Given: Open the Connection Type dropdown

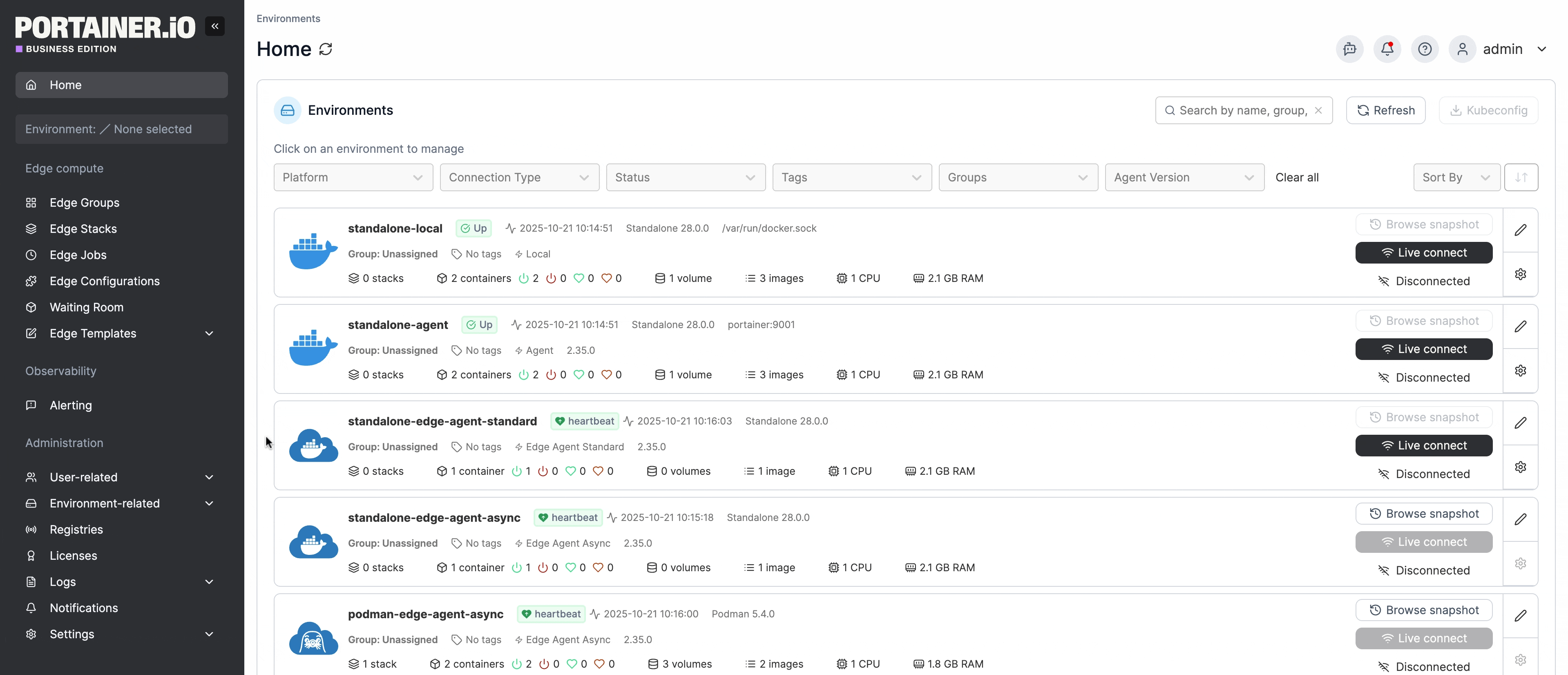Looking at the screenshot, I should click(519, 177).
